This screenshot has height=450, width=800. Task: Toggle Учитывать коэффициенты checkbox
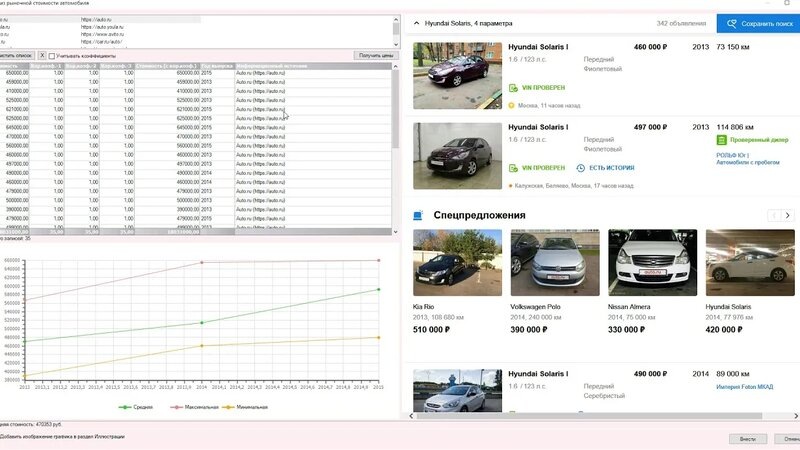coord(52,56)
